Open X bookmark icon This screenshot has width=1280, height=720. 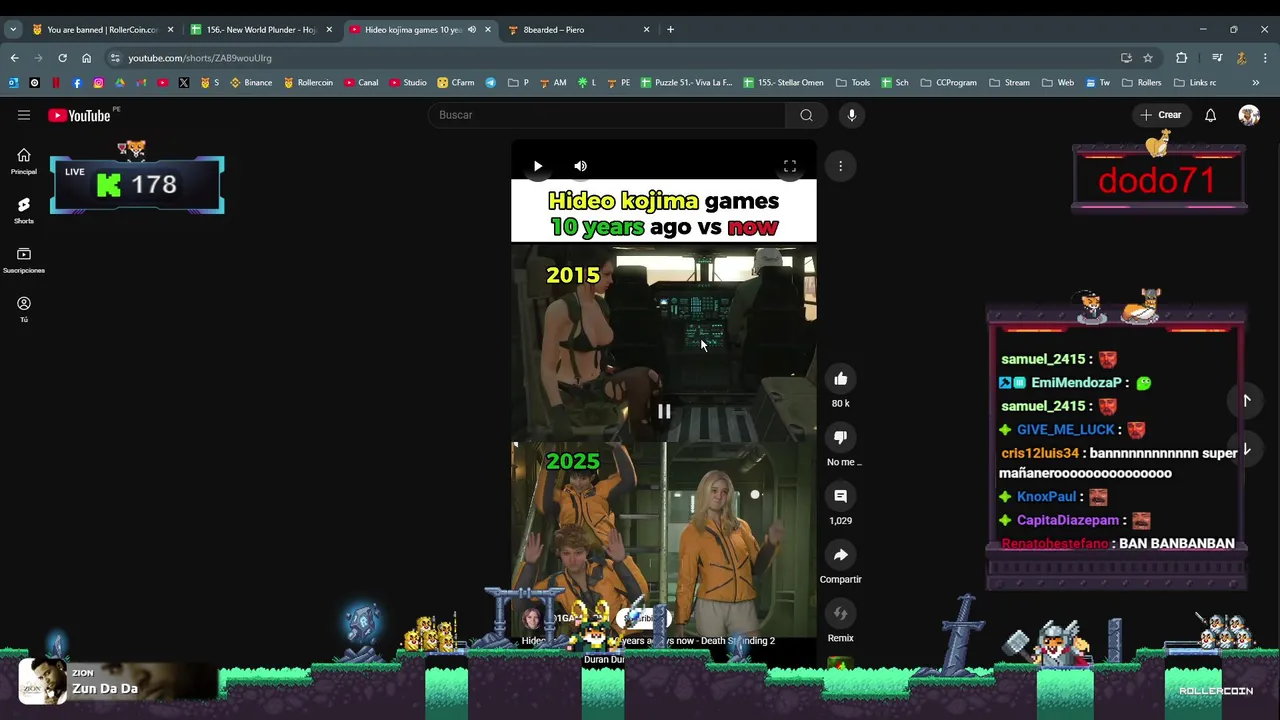click(x=184, y=83)
